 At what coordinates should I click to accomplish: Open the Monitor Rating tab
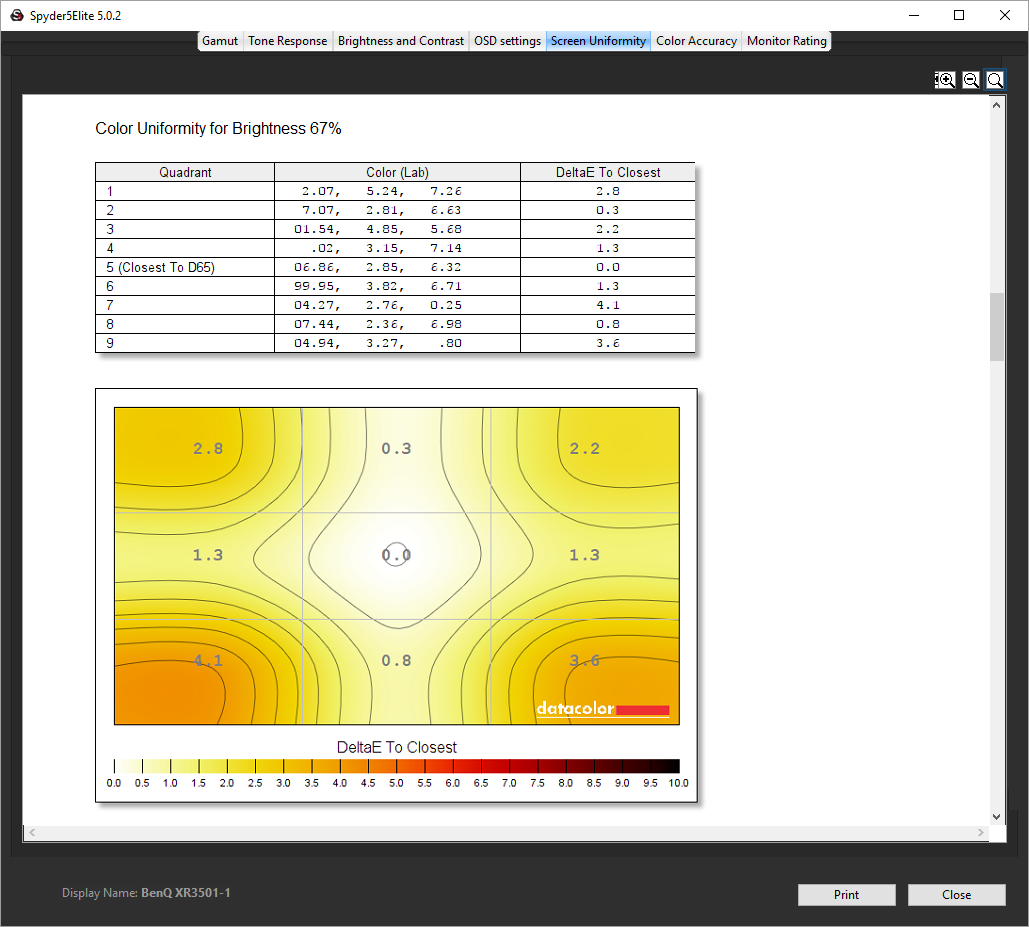click(786, 41)
